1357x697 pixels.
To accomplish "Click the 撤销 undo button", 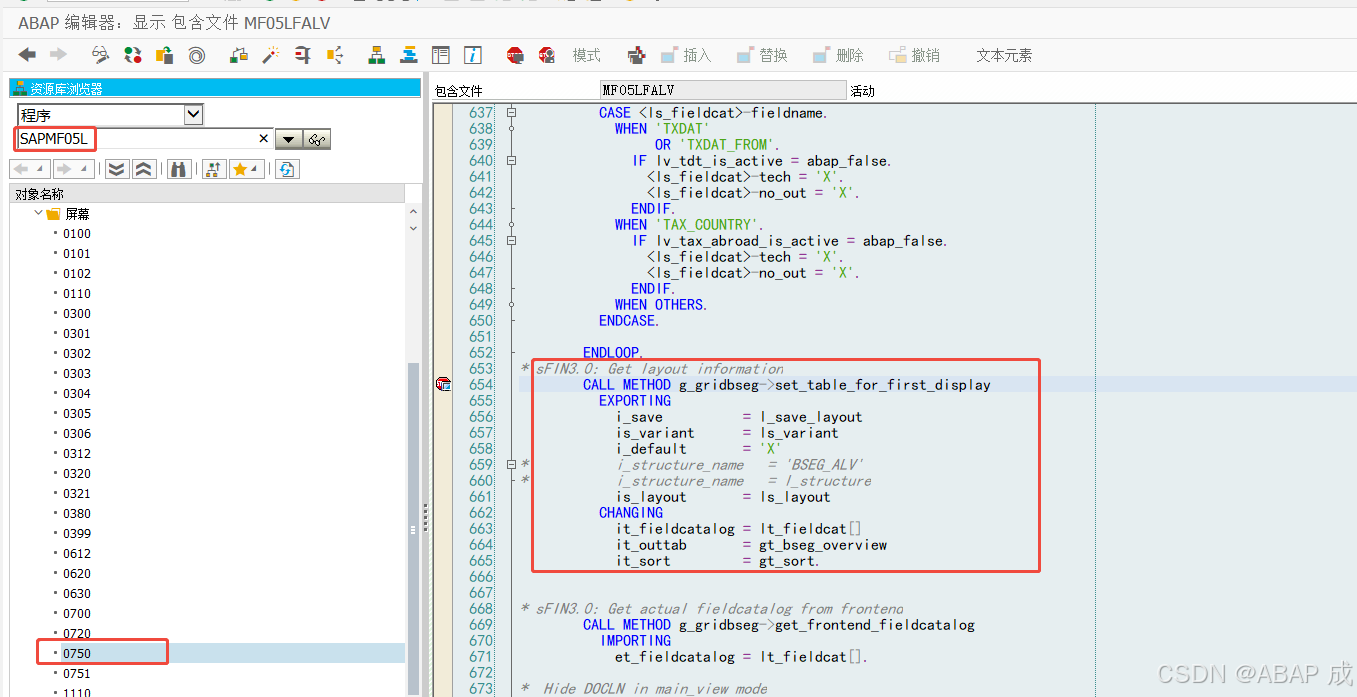I will click(913, 55).
